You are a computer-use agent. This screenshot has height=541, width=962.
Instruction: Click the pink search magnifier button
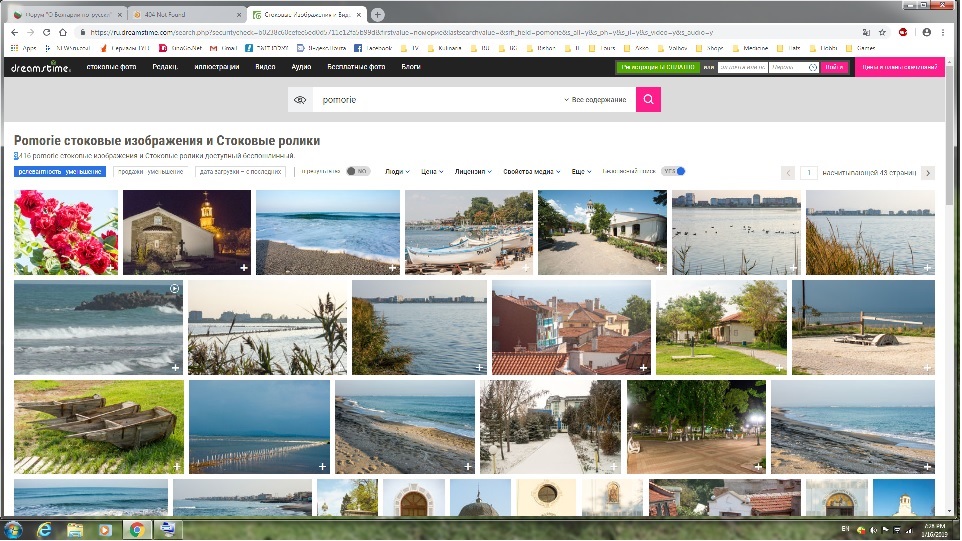pos(648,100)
